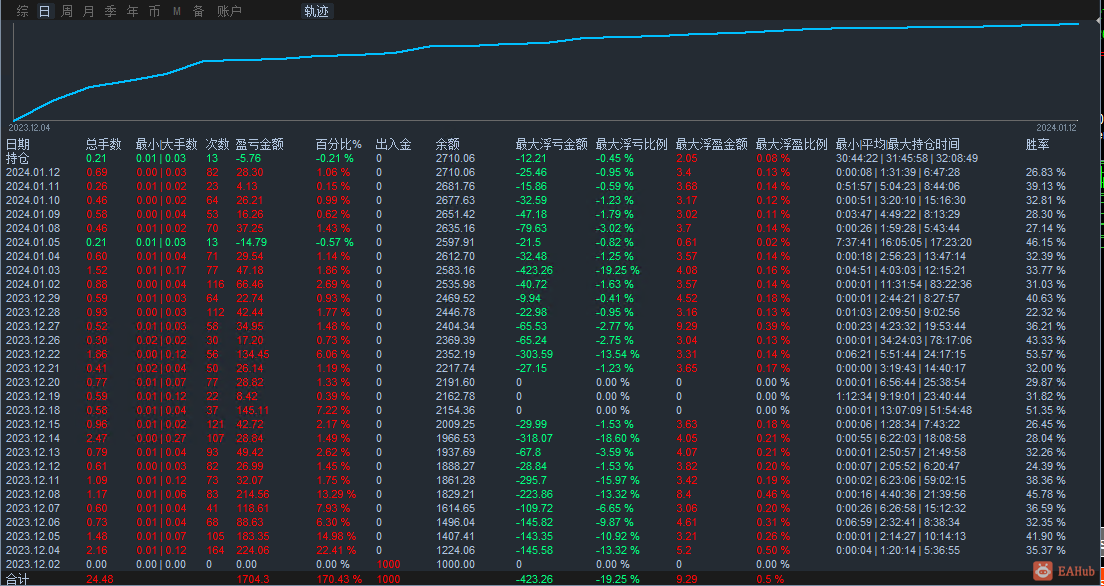Select the M tab
This screenshot has width=1104, height=586.
(177, 11)
